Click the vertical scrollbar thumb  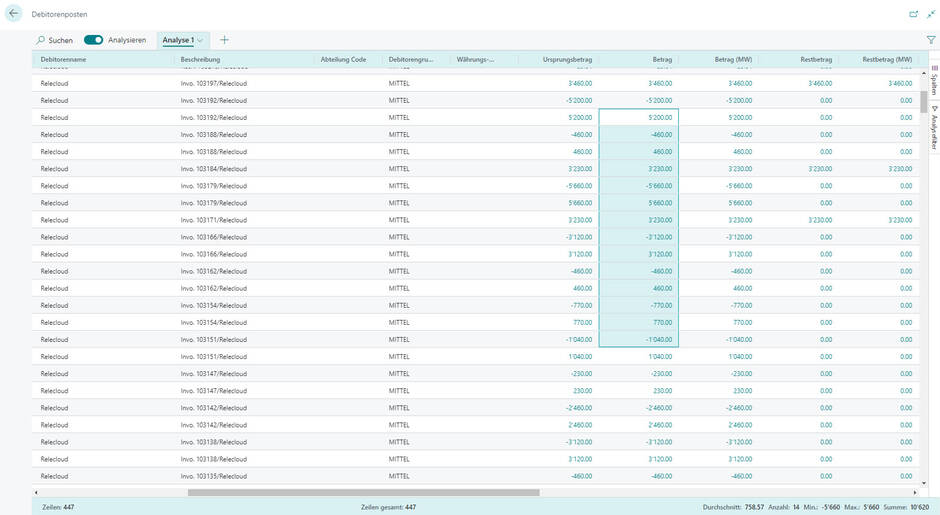(x=922, y=102)
